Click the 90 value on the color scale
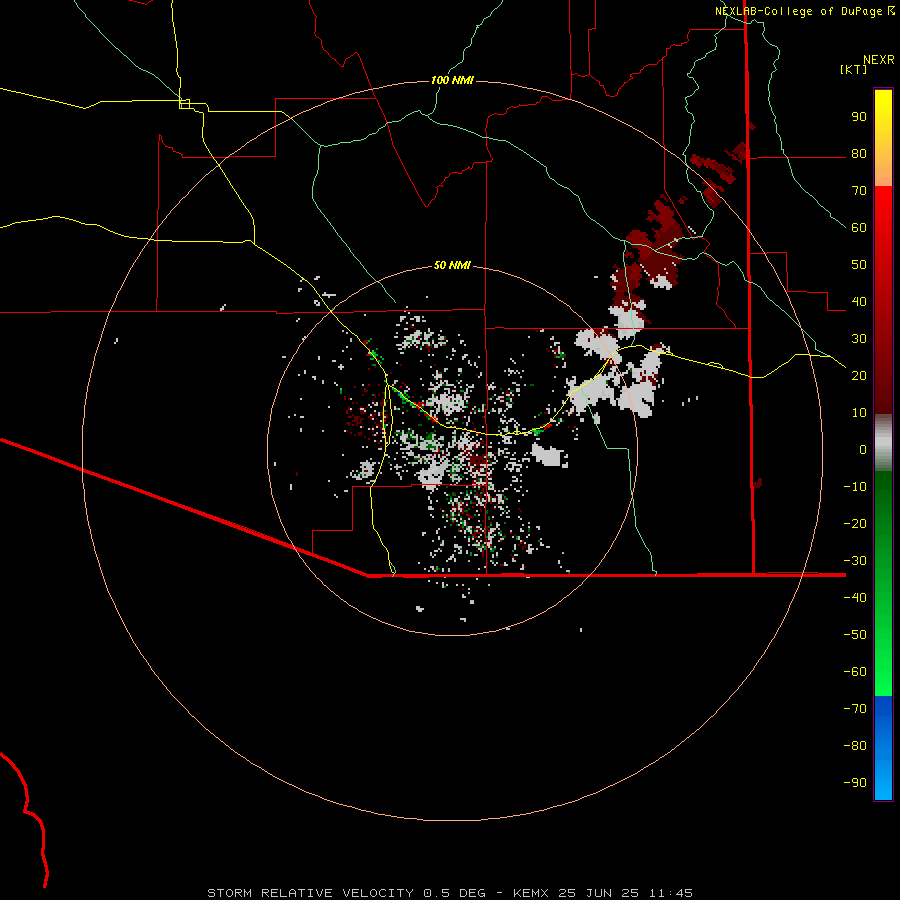This screenshot has height=900, width=900. point(859,117)
